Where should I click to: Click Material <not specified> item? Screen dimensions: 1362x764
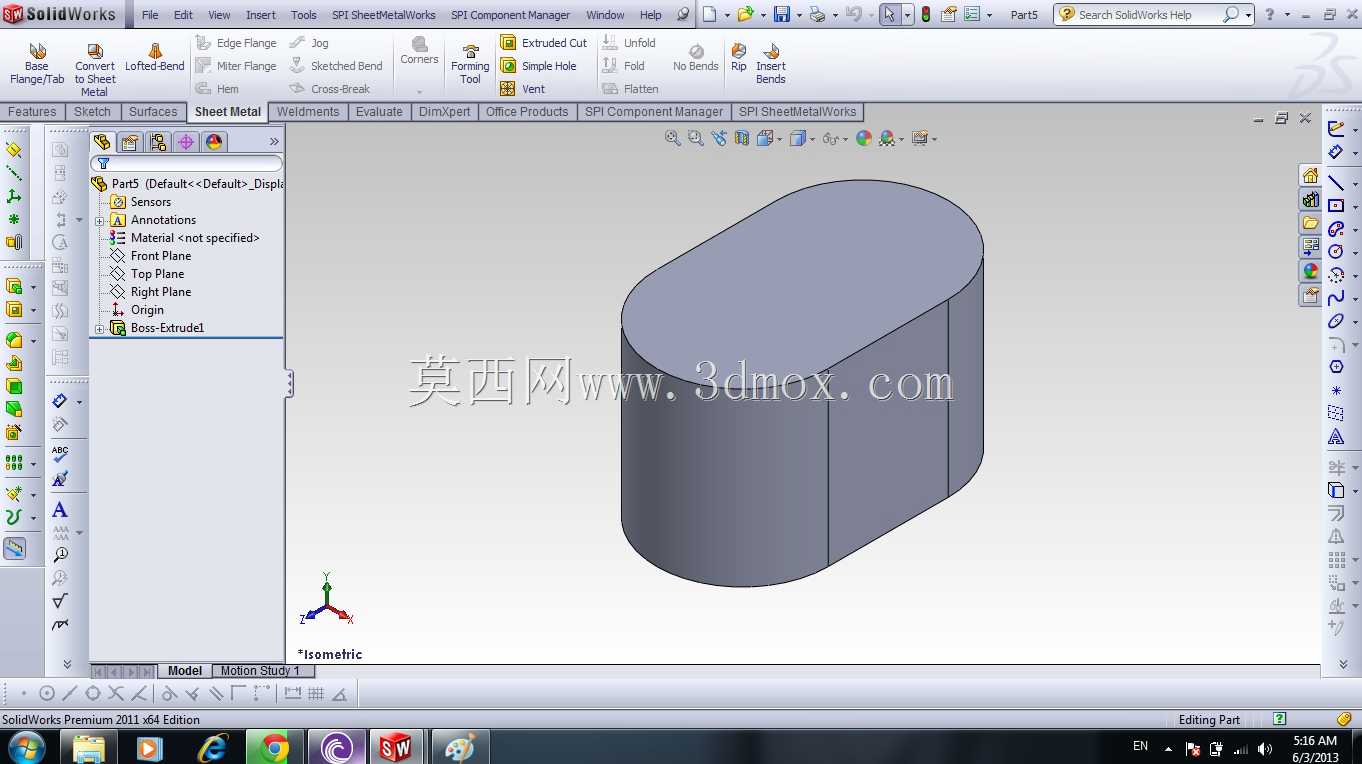[x=185, y=238]
